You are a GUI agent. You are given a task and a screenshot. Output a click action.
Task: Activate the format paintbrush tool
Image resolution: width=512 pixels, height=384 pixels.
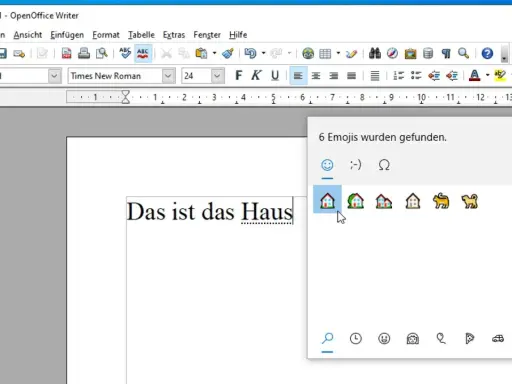click(228, 53)
